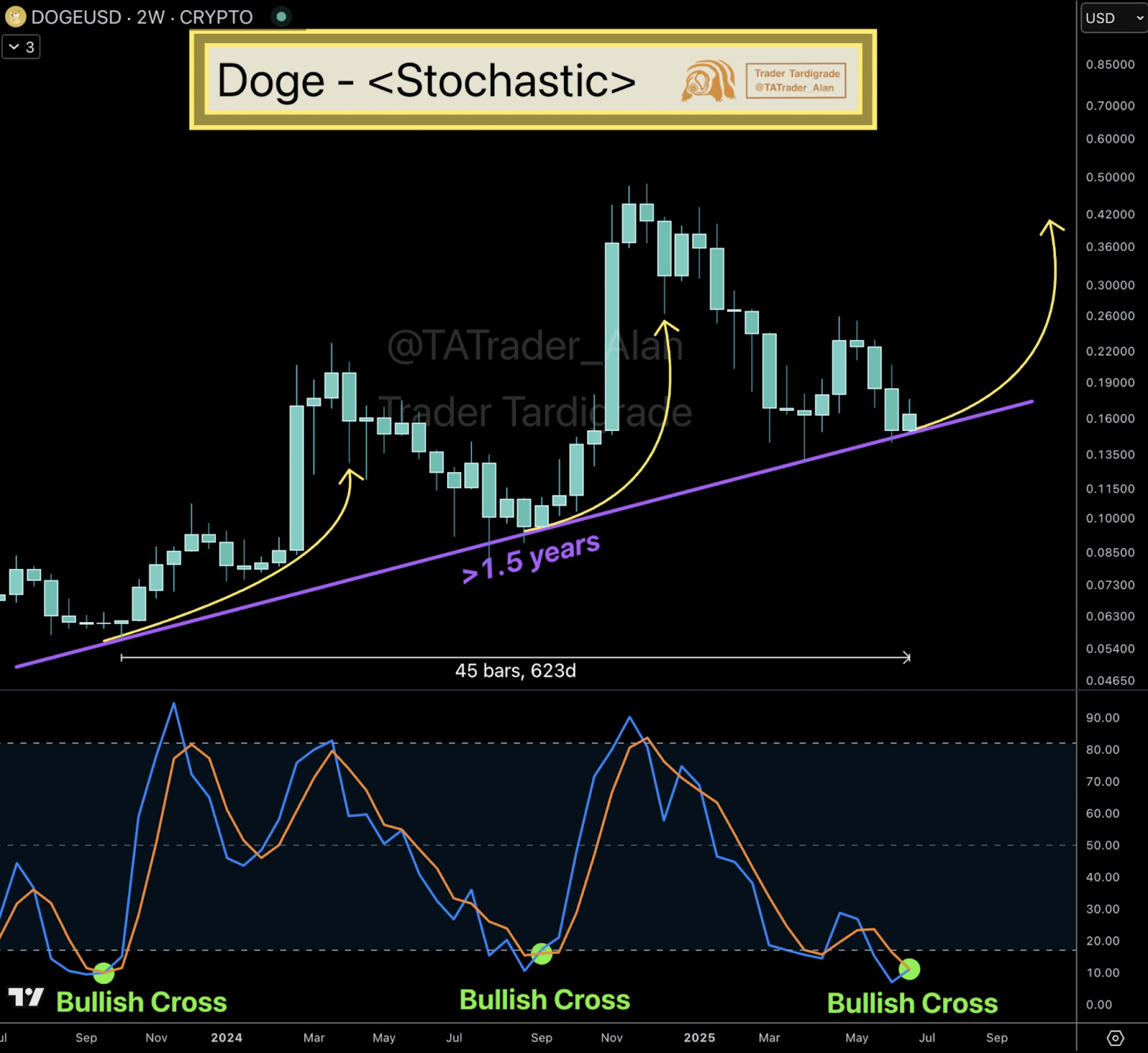Viewport: 1148px width, 1053px height.
Task: Open the USD currency dropdown
Action: point(1114,18)
